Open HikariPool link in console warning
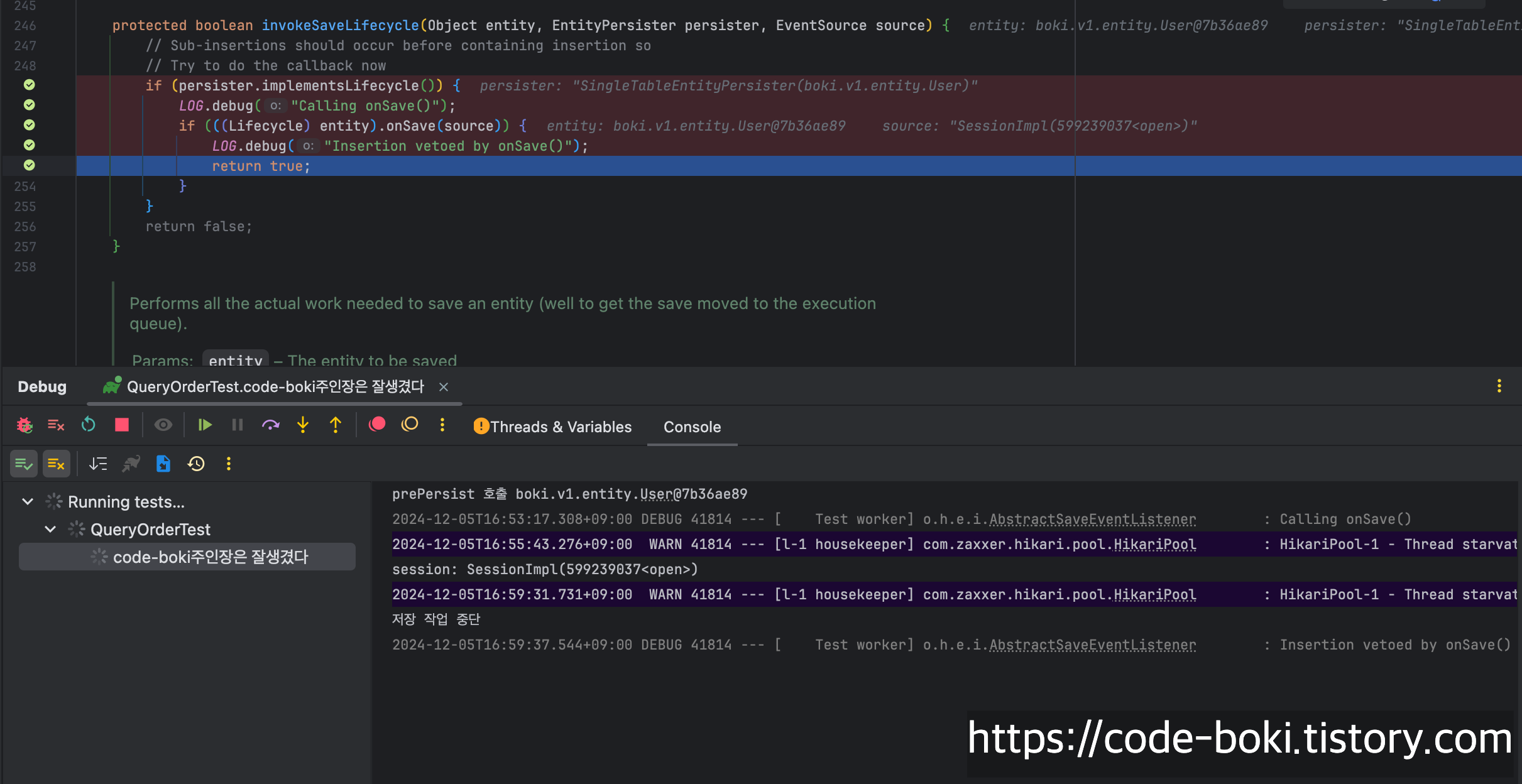Screen dimensions: 1522x784 tap(1154, 545)
